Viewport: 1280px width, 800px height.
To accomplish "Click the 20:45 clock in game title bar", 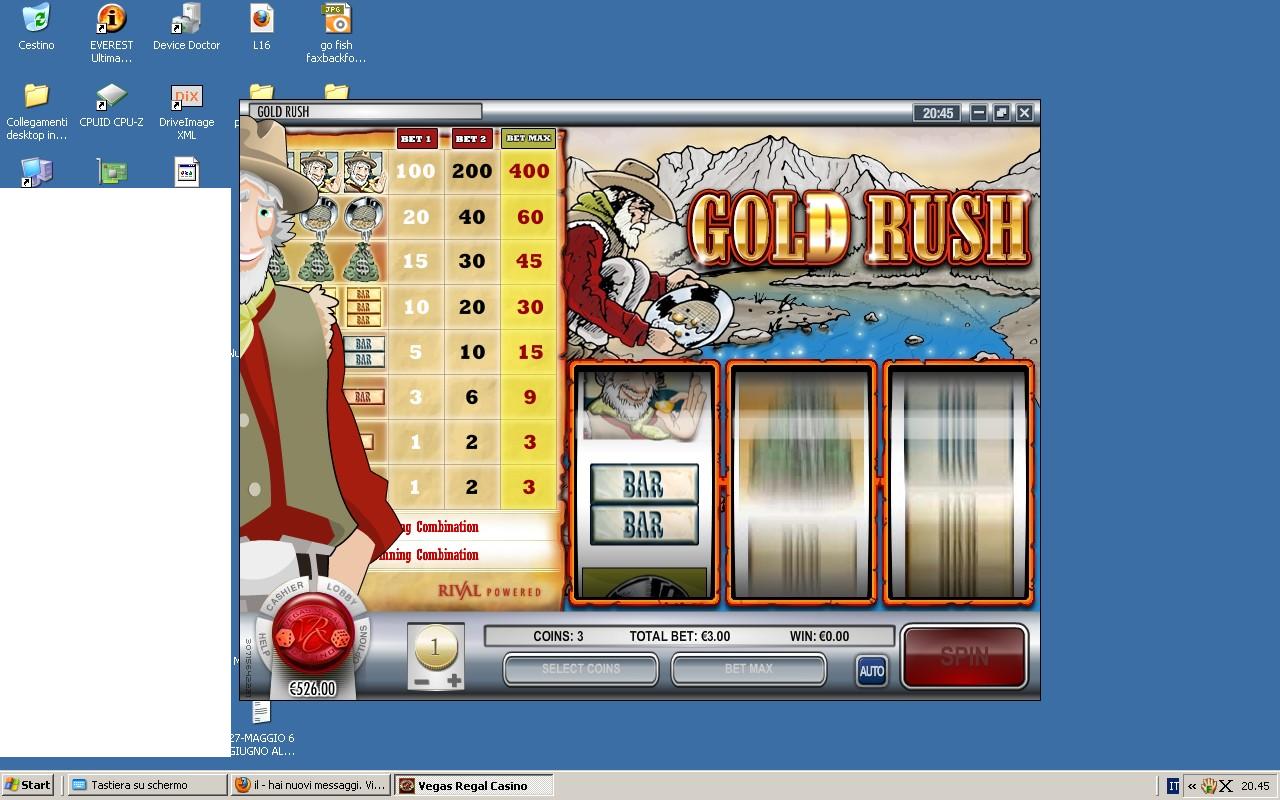I will tap(938, 113).
